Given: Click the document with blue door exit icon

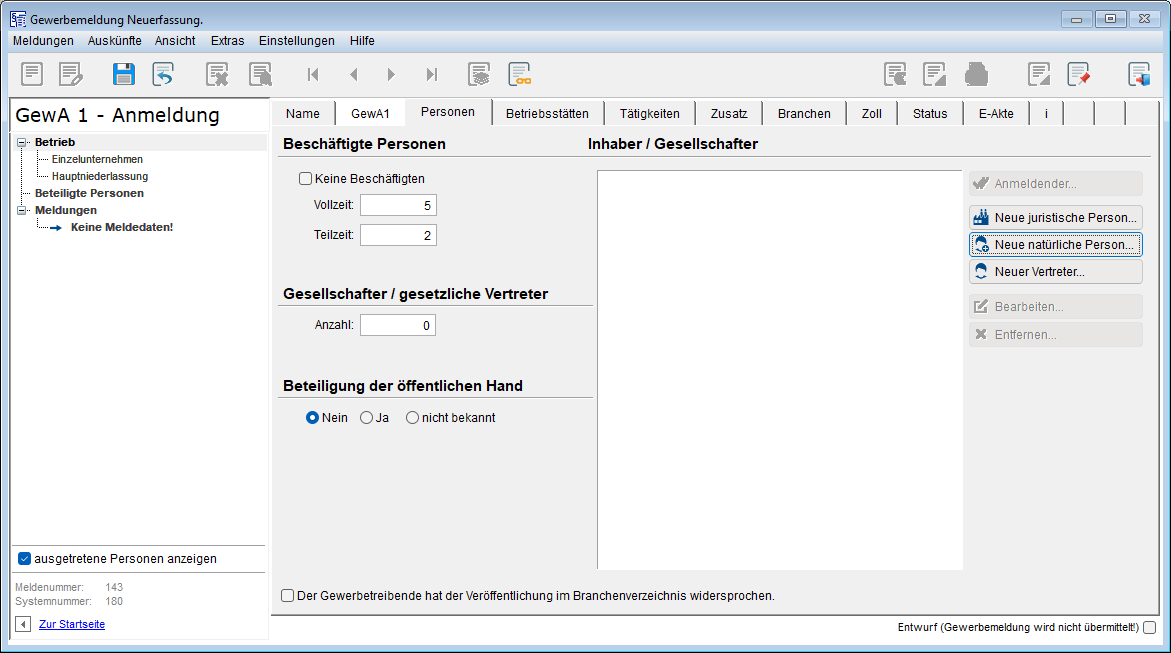Looking at the screenshot, I should [x=1139, y=74].
